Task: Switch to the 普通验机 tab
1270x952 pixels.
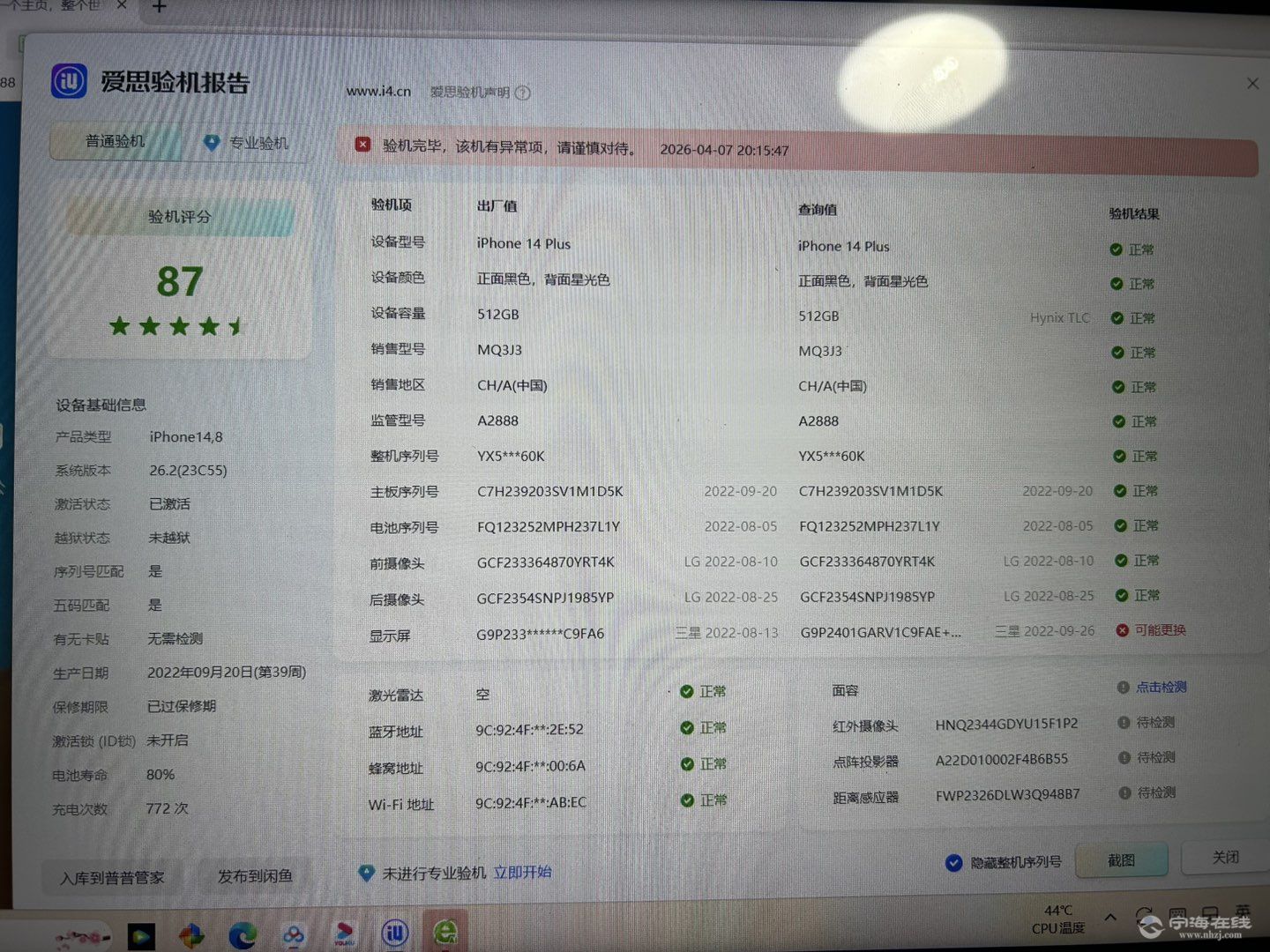Action: [x=115, y=142]
